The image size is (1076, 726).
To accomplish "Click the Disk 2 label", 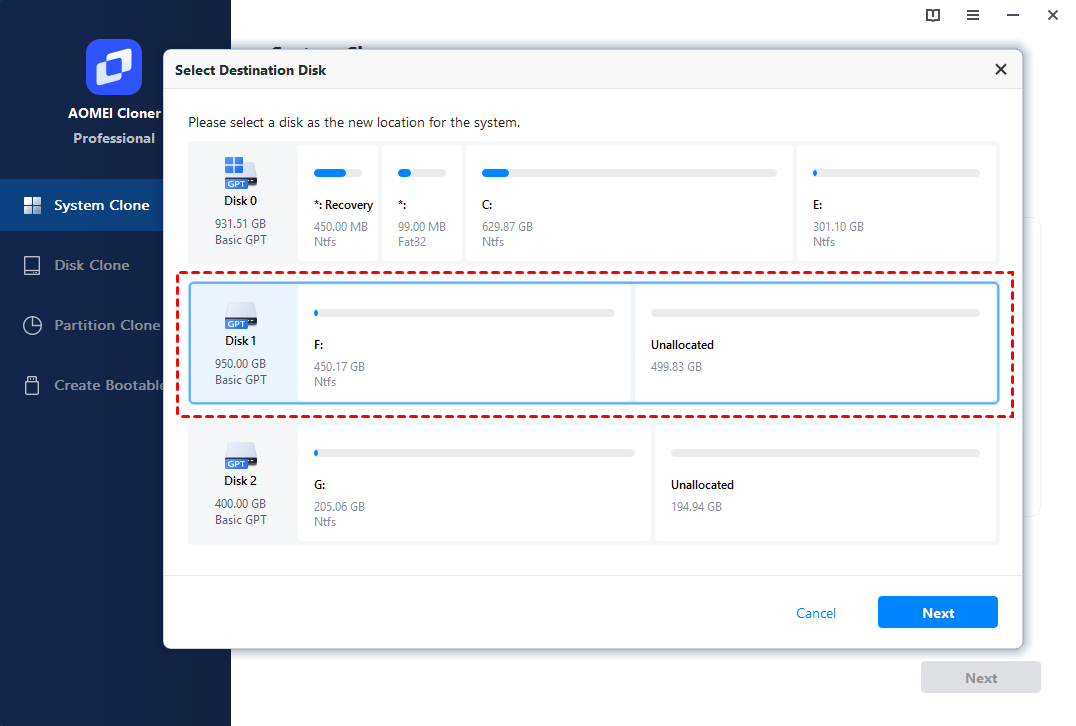I will point(240,480).
